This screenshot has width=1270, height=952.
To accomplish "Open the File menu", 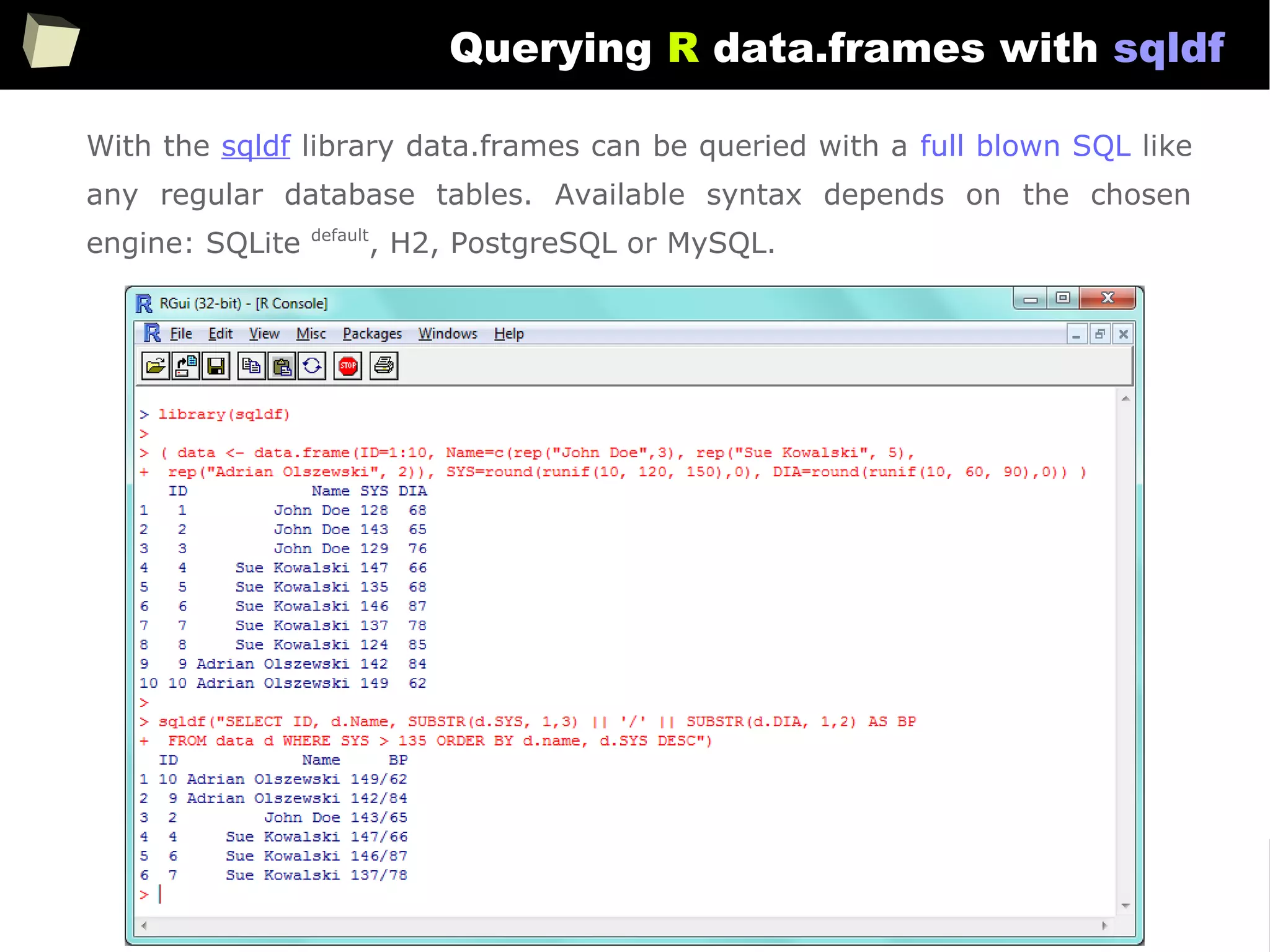I will pos(181,334).
